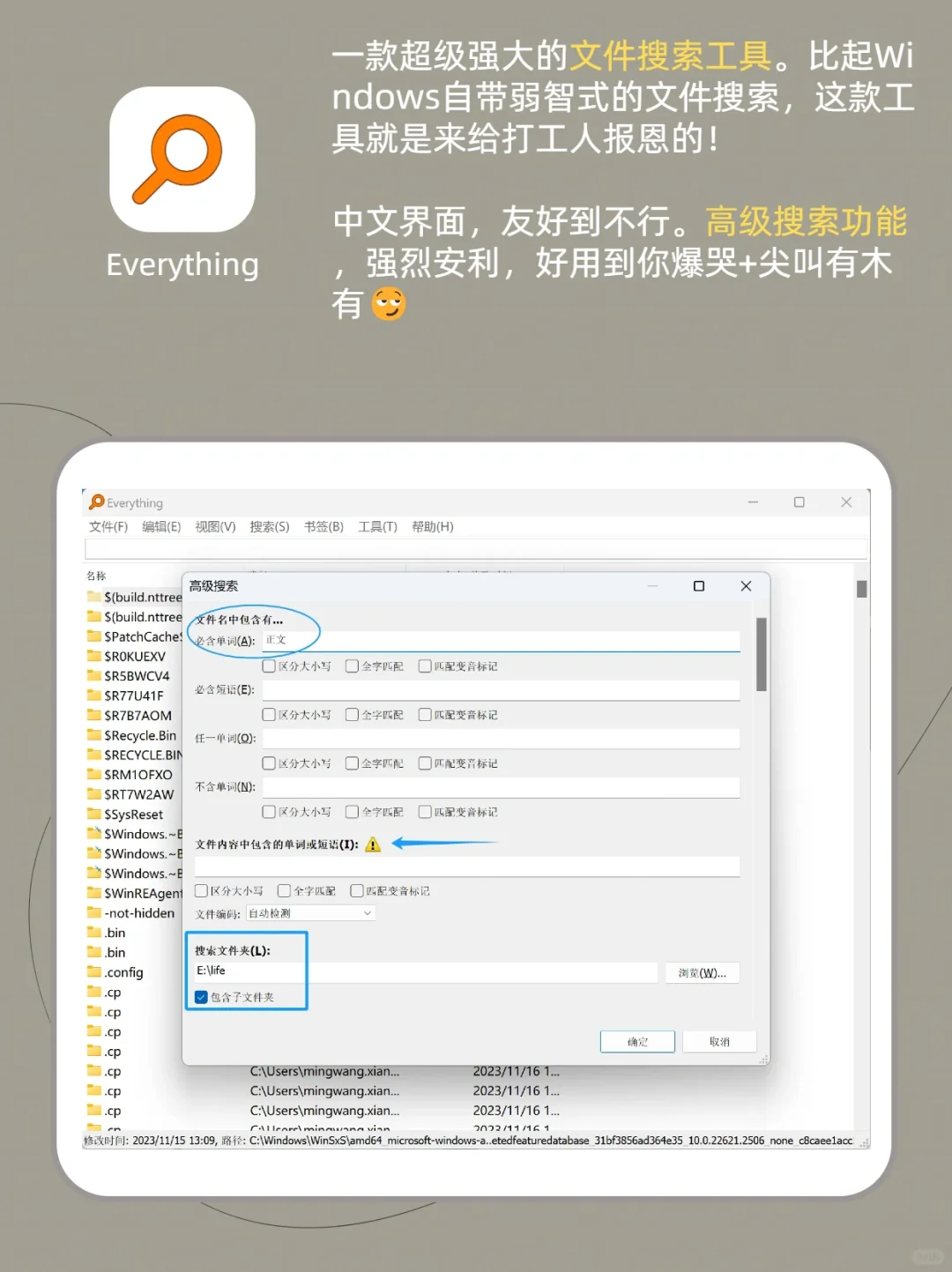
Task: Click the folder icon next to $WinREAgent
Action: coord(95,893)
